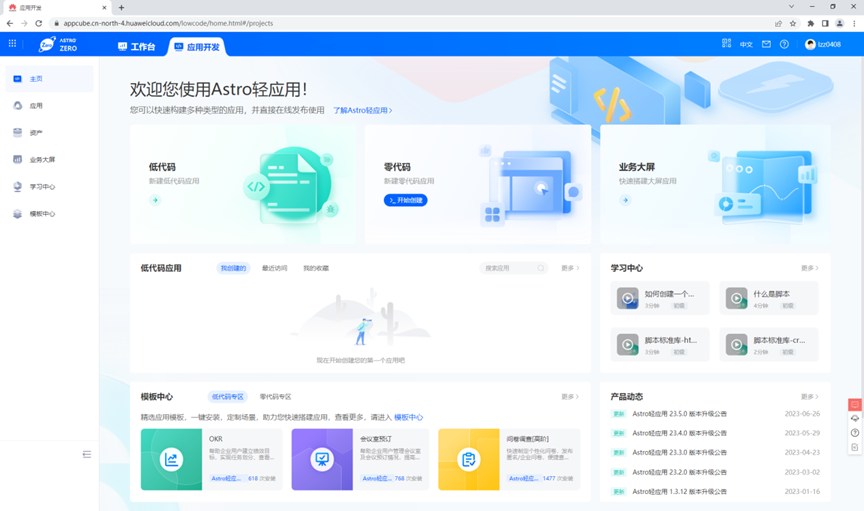
Task: Open 更多 in 低代码应用 section
Action: (x=570, y=268)
